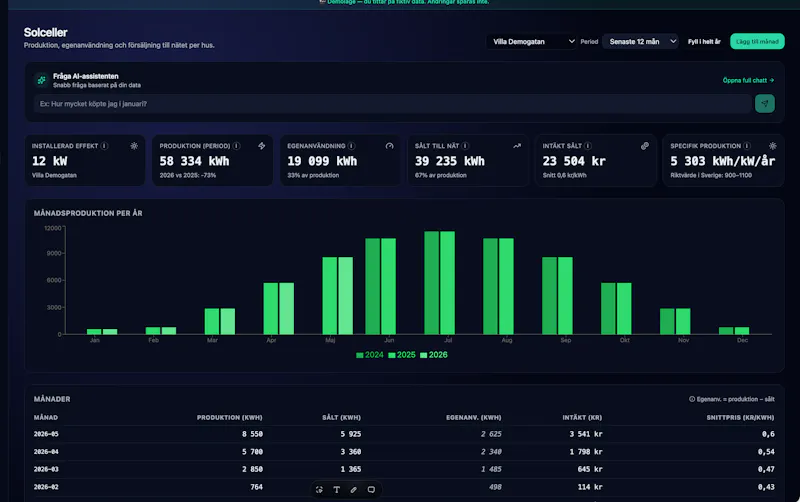800x502 pixels.
Task: Click the trend arrow icon in Sålt till nät card
Action: click(517, 146)
